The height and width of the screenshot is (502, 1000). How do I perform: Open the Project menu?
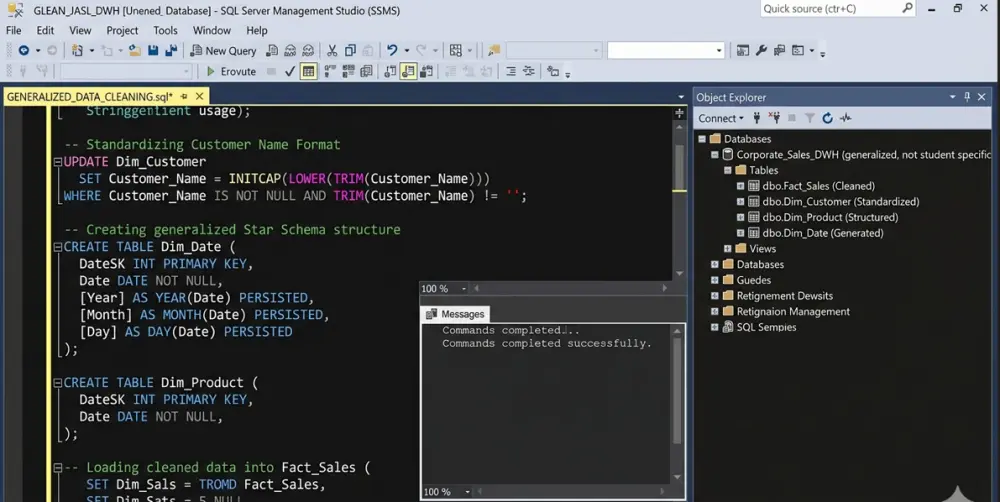pos(122,30)
